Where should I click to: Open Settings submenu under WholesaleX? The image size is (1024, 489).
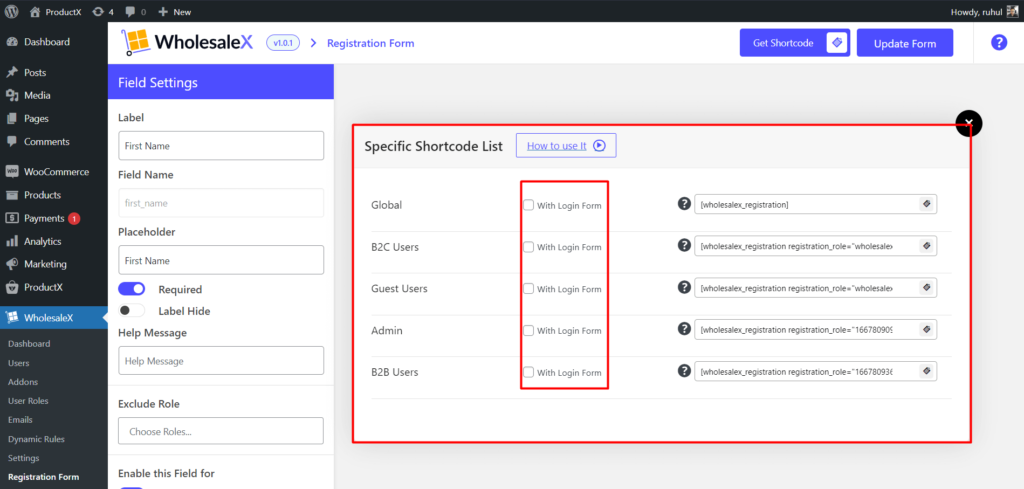pos(24,458)
